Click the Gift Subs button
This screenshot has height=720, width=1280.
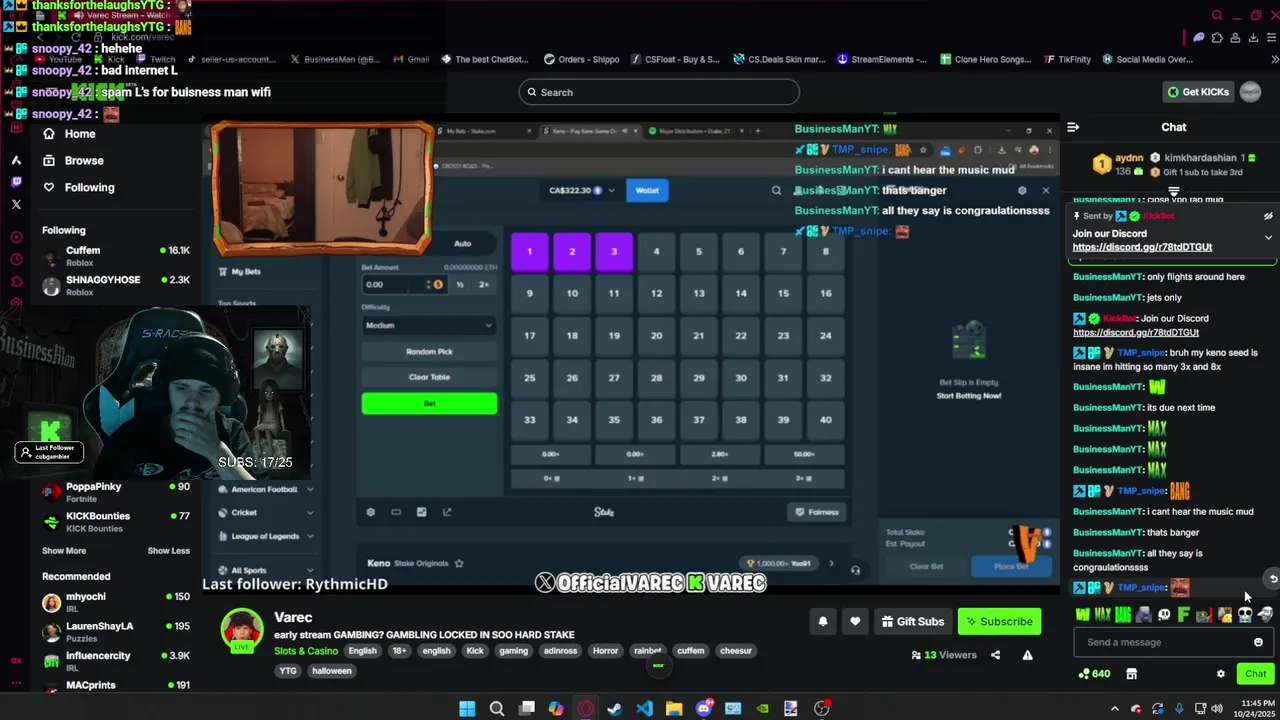[912, 621]
